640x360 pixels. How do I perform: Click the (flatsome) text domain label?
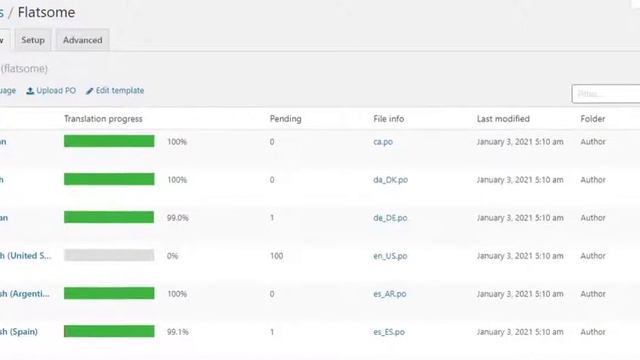(24, 69)
